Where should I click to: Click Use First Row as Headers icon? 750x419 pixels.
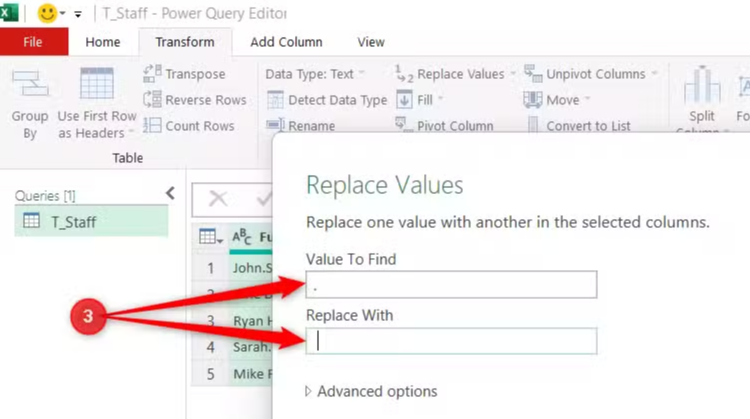(x=97, y=83)
